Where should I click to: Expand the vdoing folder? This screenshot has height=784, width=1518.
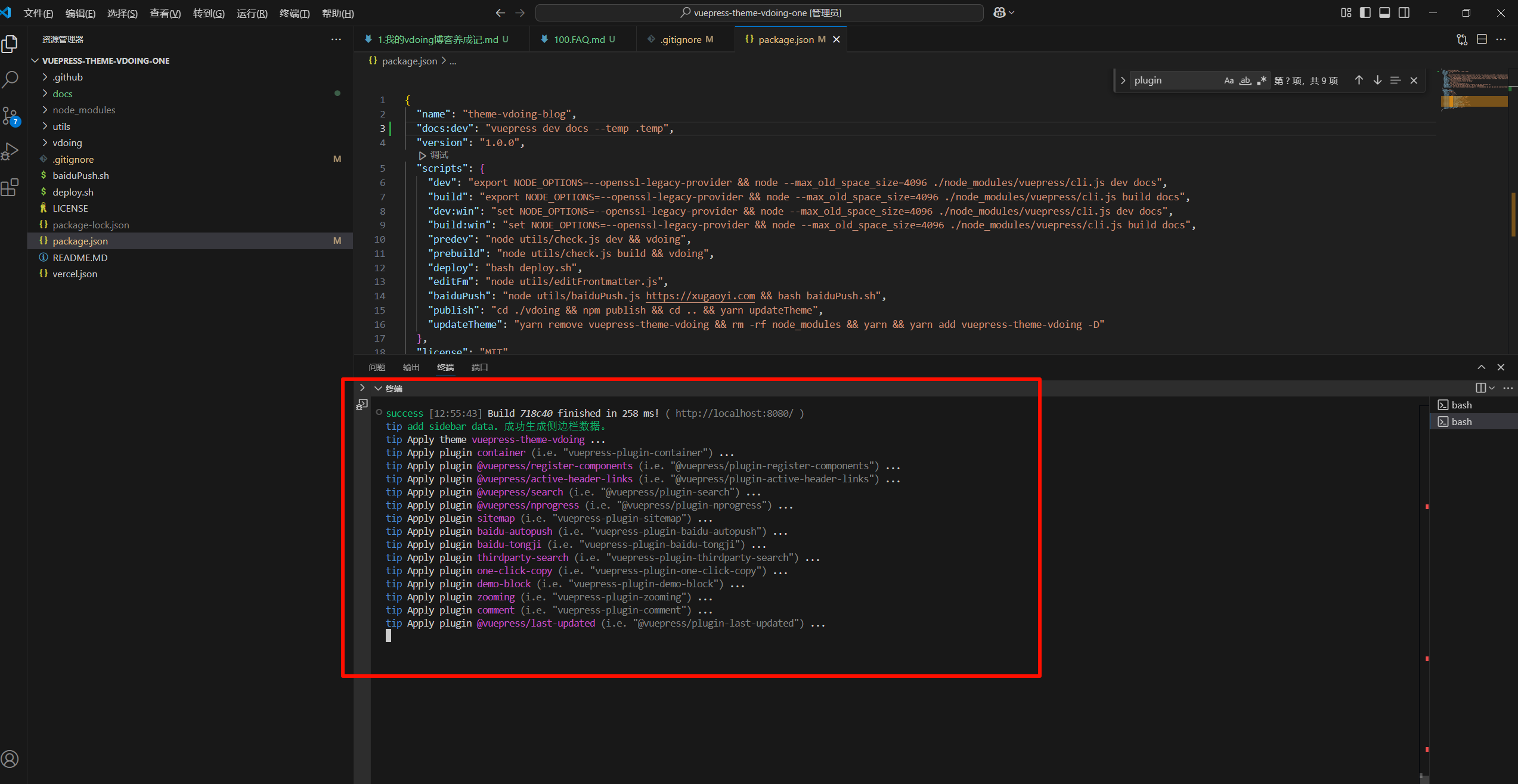click(67, 142)
